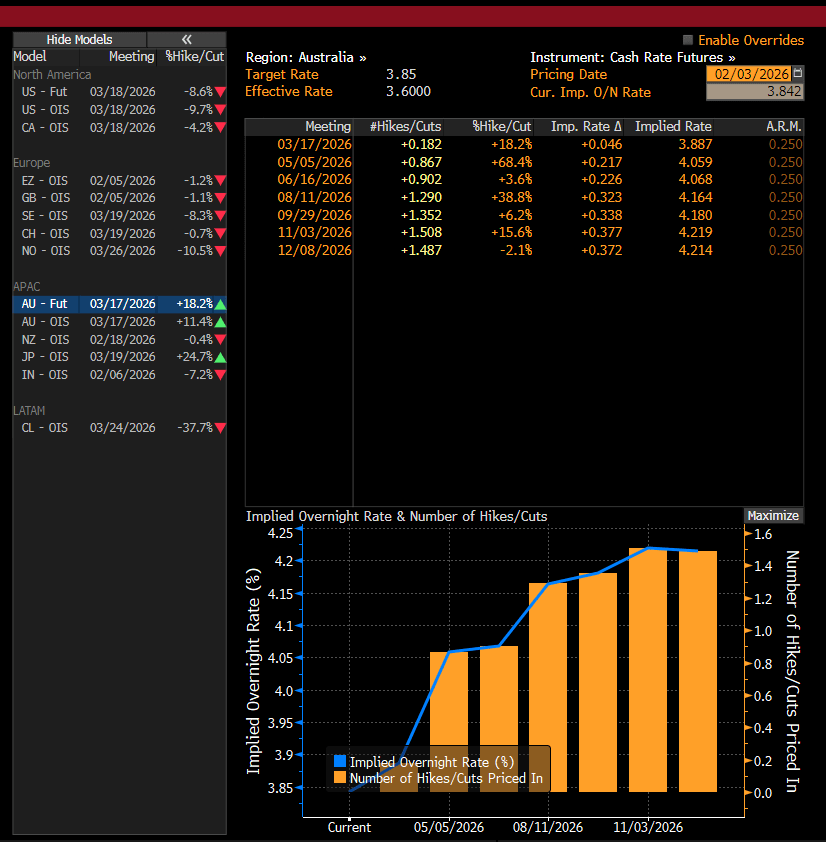This screenshot has width=826, height=842.
Task: Enable the Overrides checkbox
Action: pos(688,40)
